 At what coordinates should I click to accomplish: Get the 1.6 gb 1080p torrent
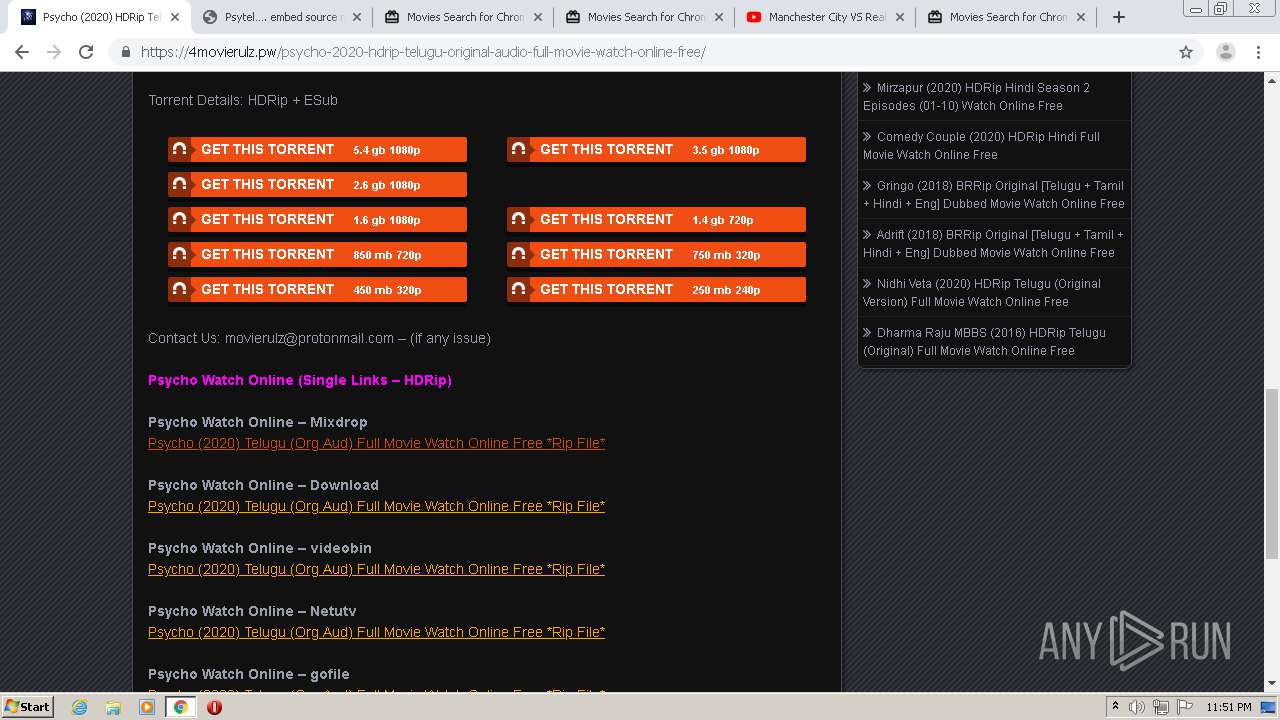point(317,220)
